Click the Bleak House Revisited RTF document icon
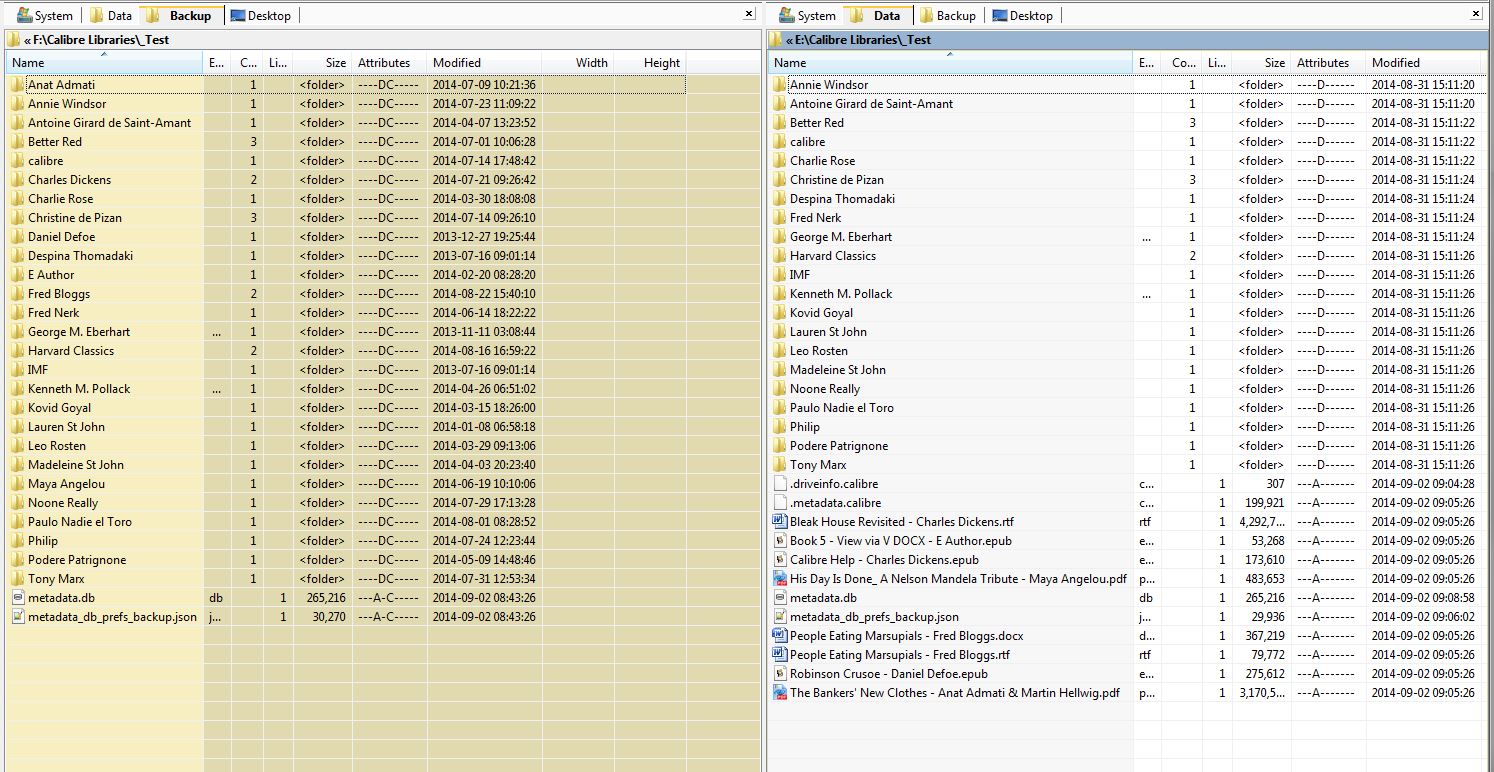Screen dimensions: 1494x772 (x=780, y=522)
